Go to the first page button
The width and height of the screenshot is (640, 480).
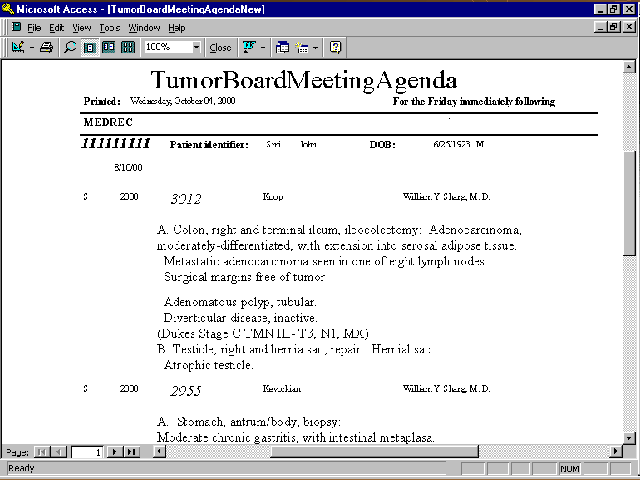(42, 452)
